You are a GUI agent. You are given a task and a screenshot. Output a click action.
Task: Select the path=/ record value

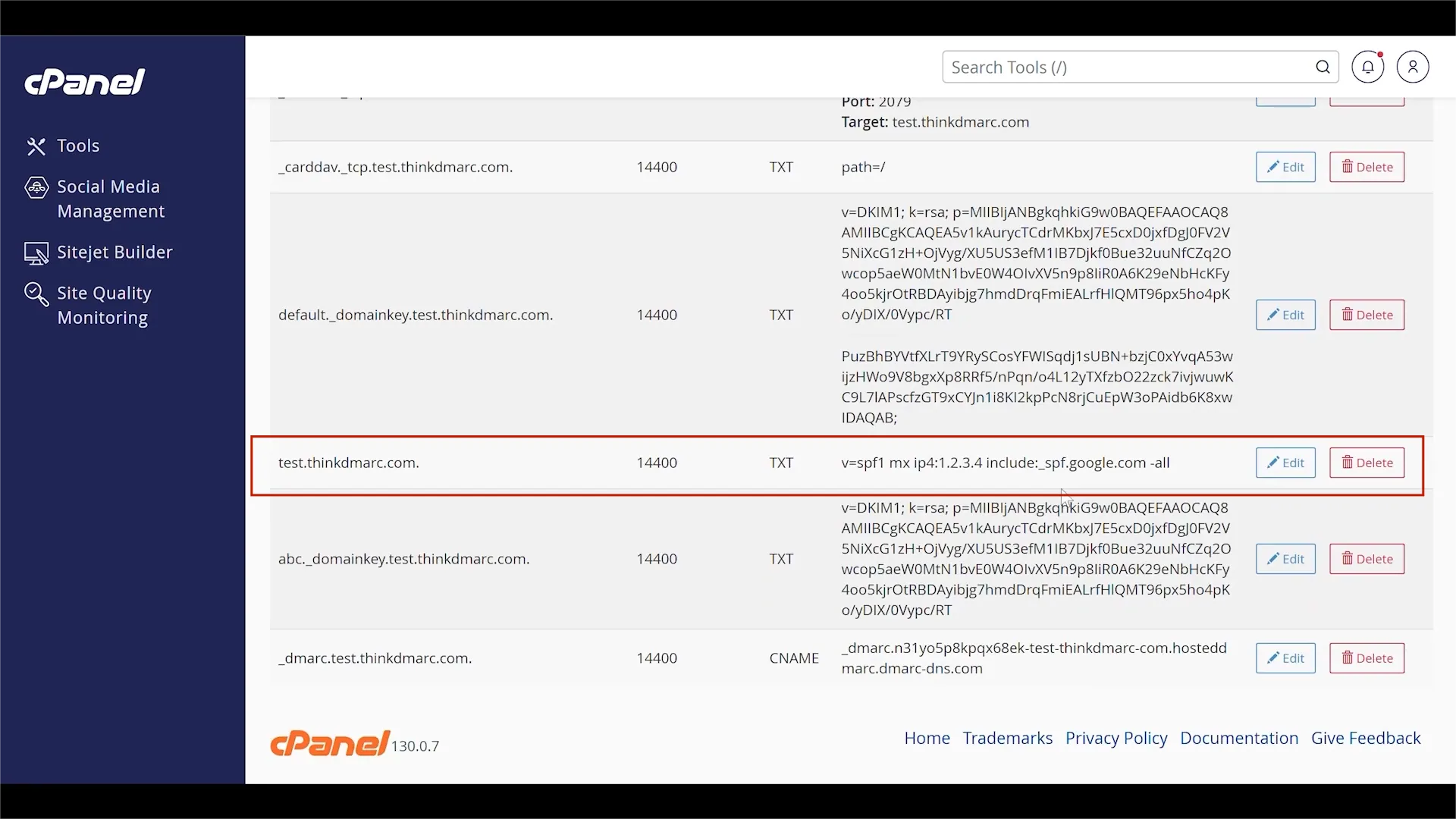point(863,167)
